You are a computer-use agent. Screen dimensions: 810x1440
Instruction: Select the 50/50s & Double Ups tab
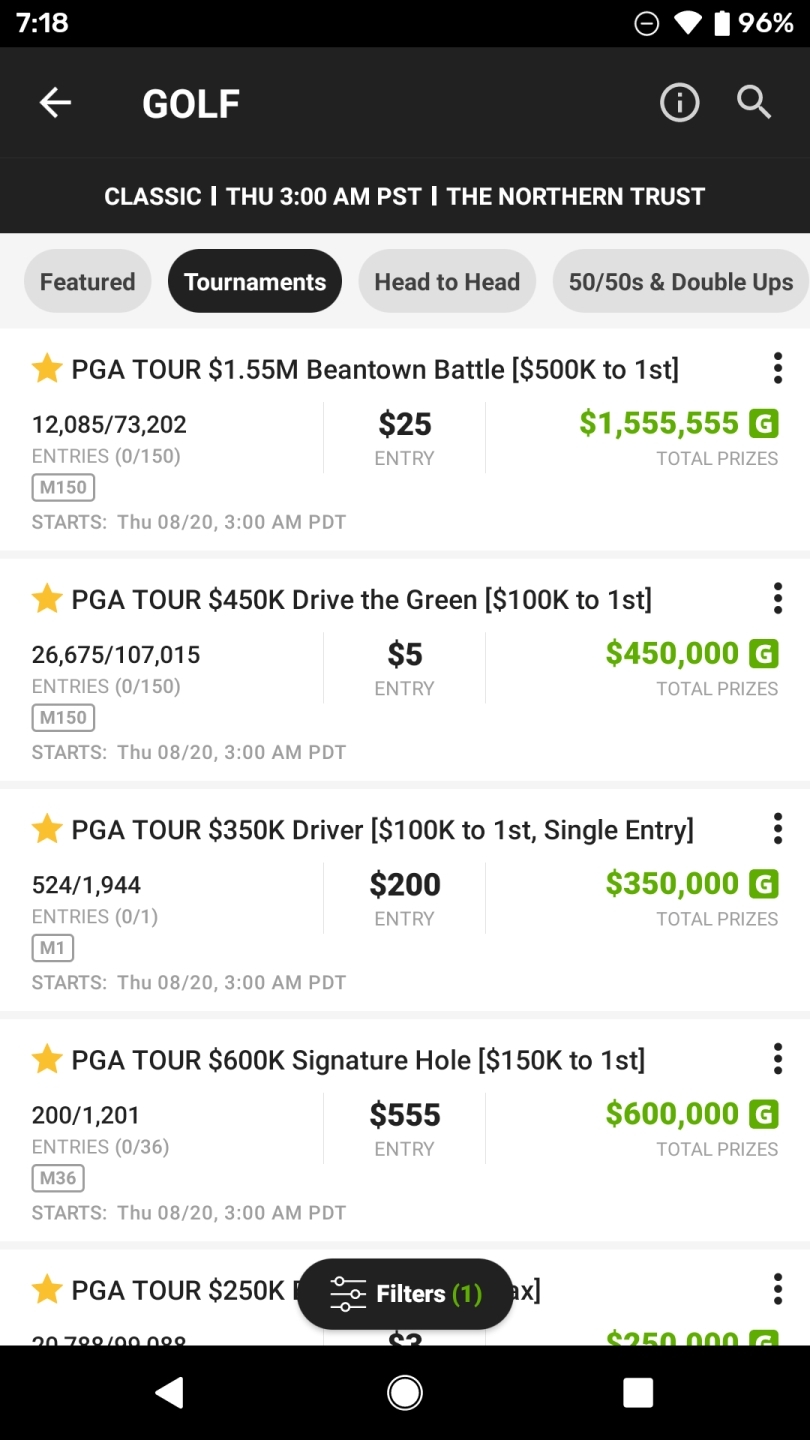[681, 281]
